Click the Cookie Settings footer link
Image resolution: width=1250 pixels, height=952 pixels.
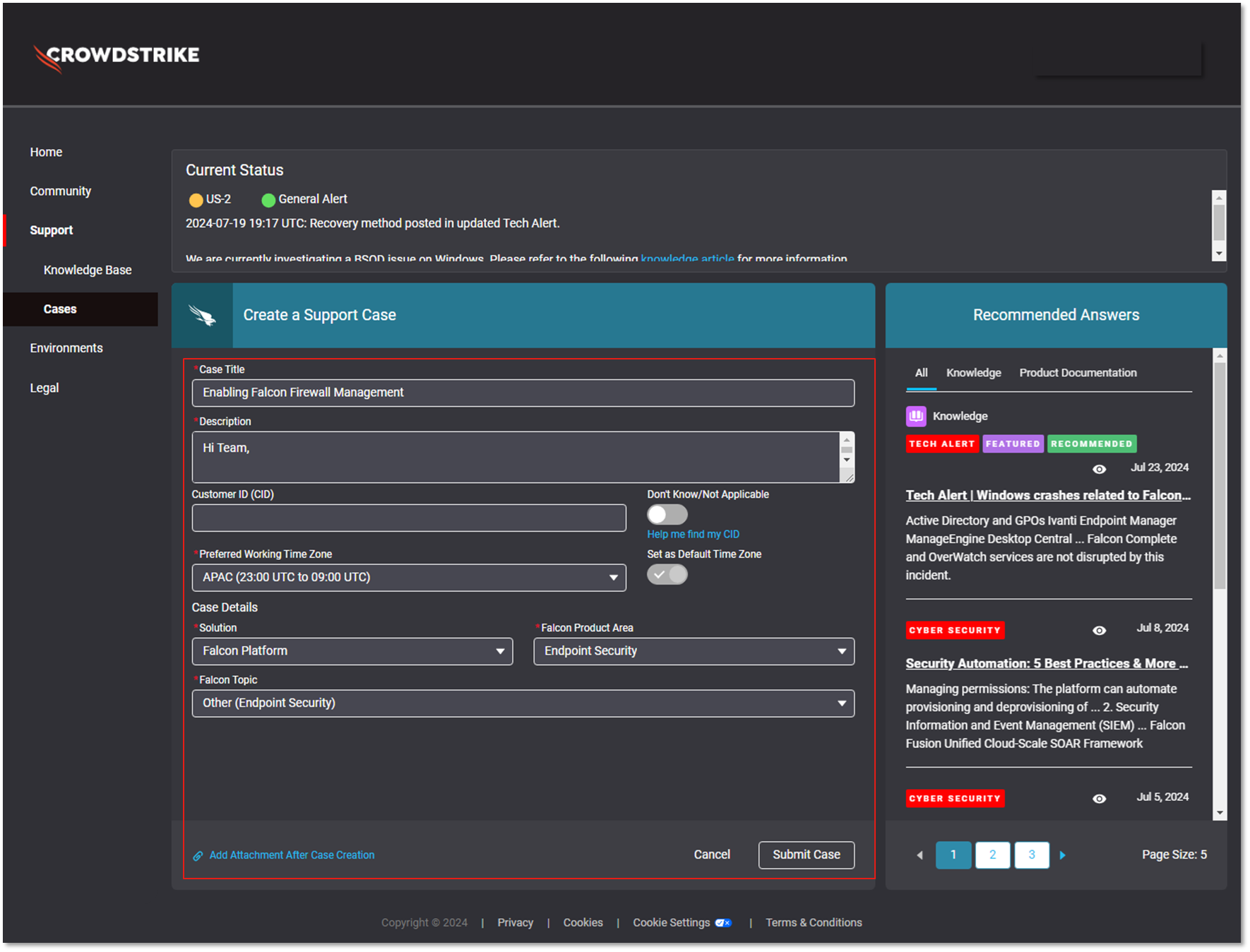(672, 923)
